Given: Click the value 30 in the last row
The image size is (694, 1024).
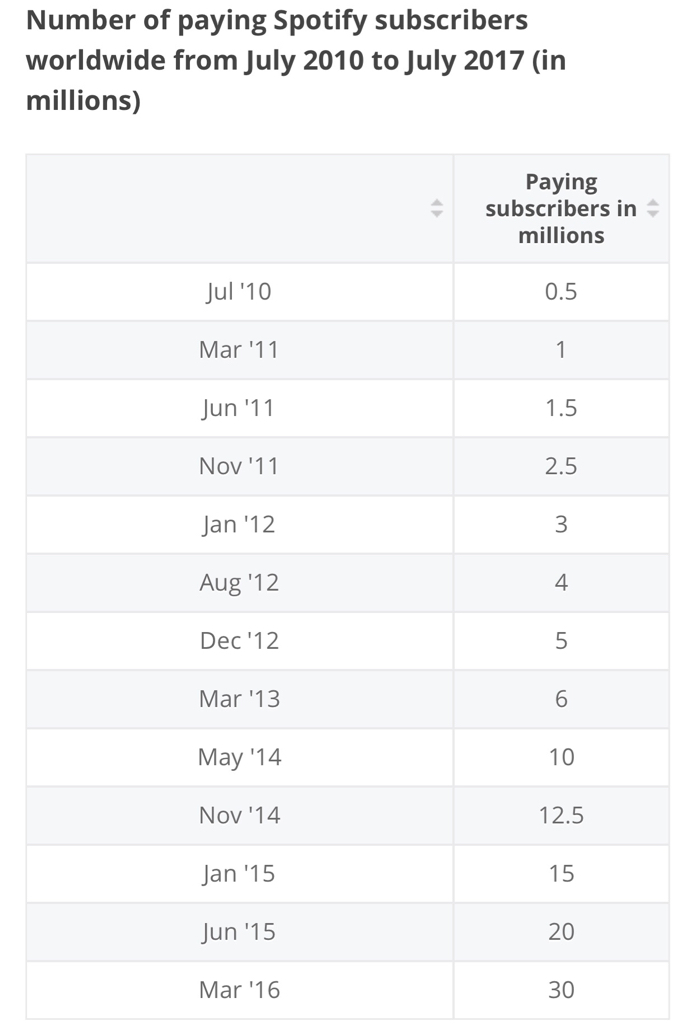Looking at the screenshot, I should tap(561, 990).
